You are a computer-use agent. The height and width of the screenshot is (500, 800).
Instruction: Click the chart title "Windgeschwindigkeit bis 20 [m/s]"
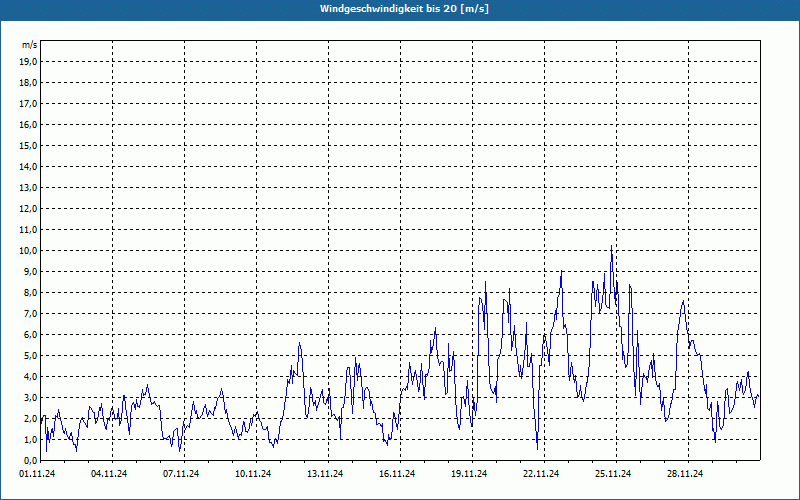404,9
